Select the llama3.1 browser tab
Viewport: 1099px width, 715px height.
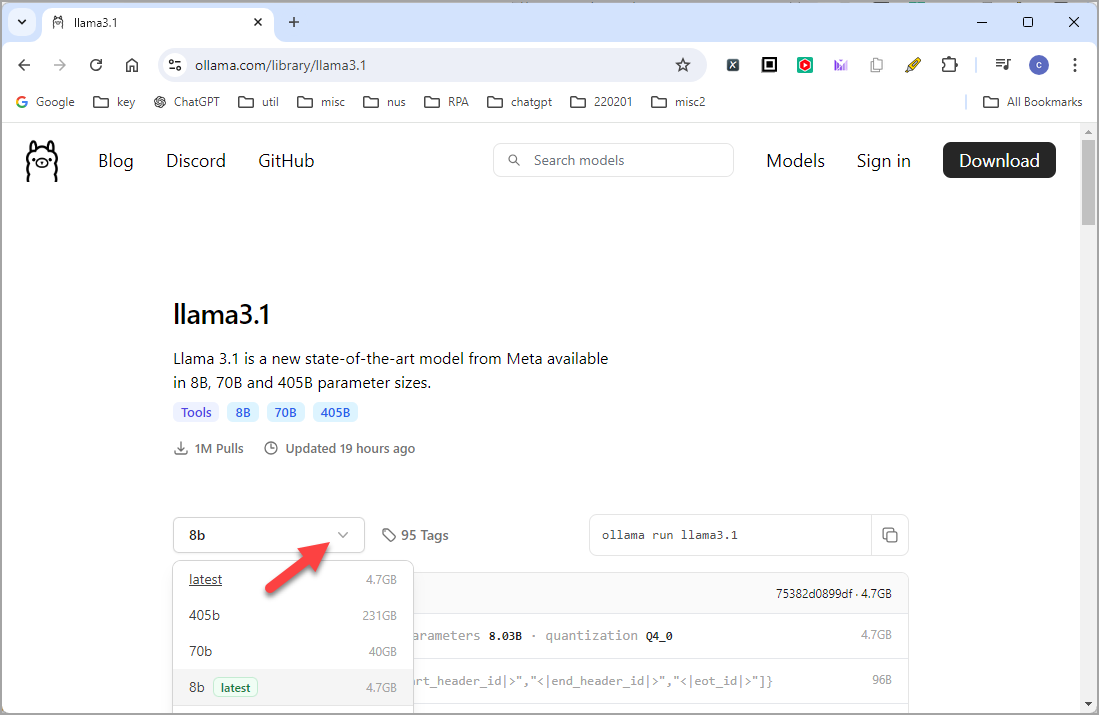(158, 22)
